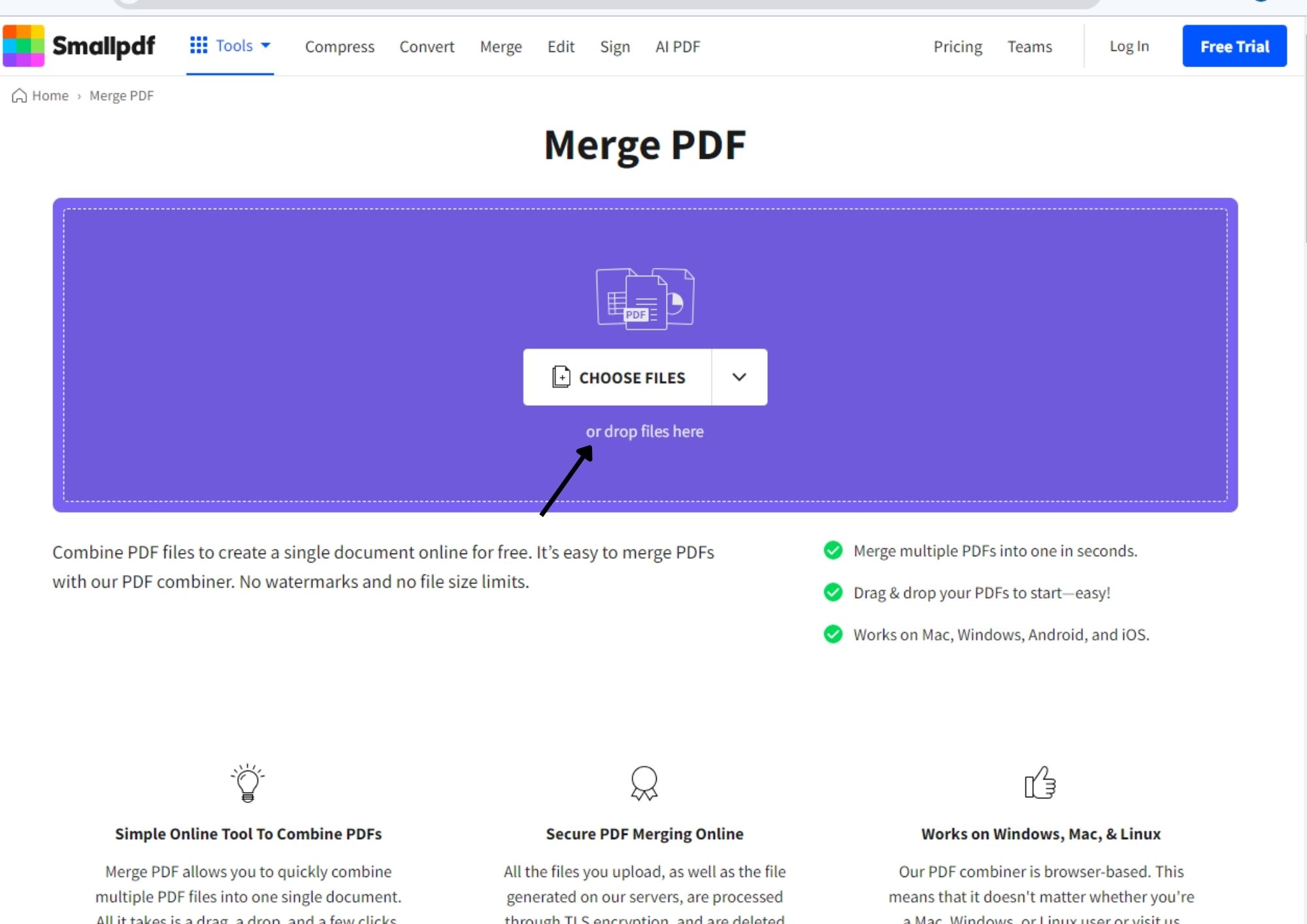
Task: Click the Compress menu item
Action: 340,46
